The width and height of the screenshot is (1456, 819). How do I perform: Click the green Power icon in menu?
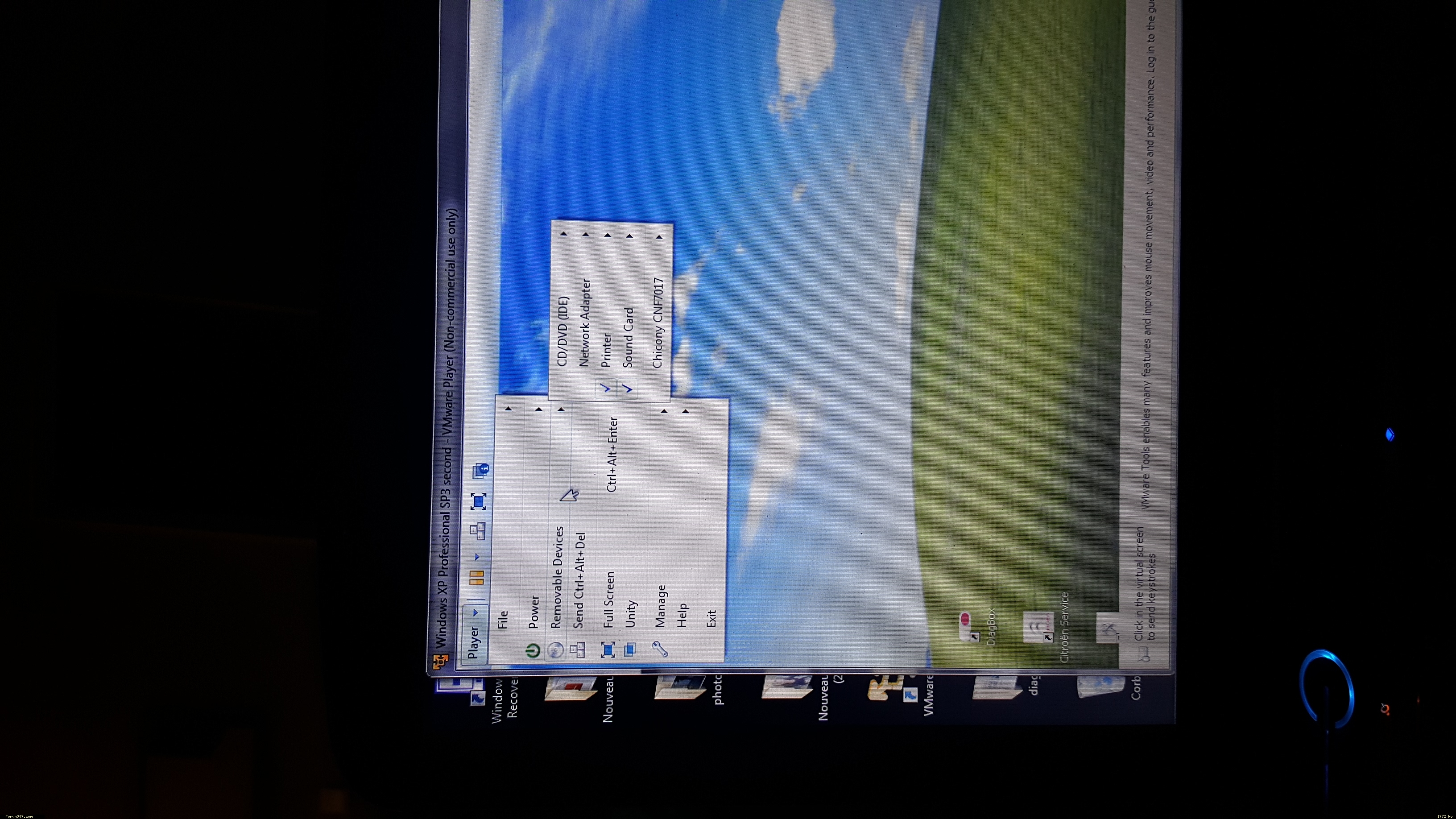(533, 651)
